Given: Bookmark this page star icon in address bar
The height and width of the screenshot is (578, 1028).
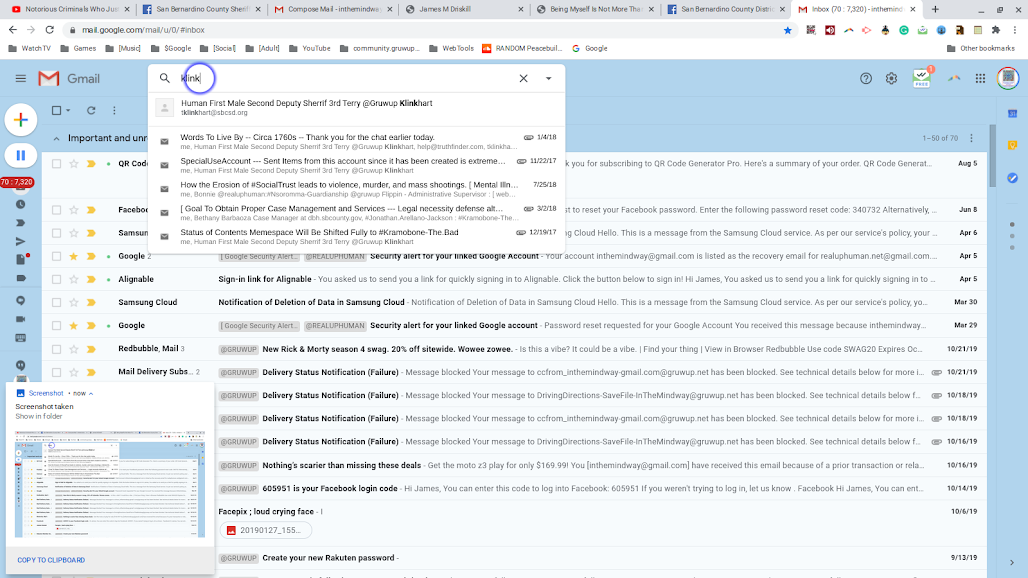Looking at the screenshot, I should coord(787,30).
